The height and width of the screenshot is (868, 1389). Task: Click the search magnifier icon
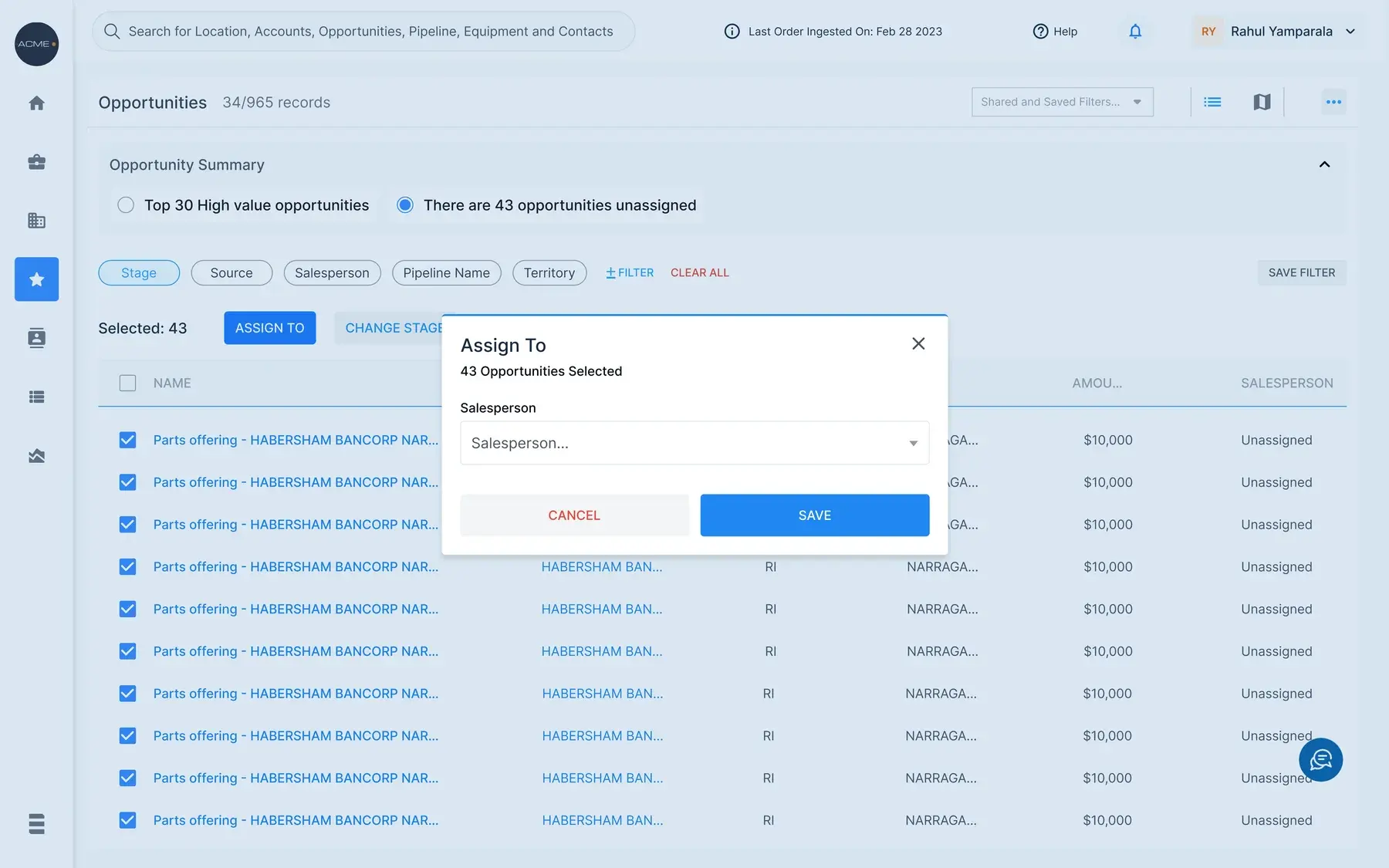click(112, 31)
